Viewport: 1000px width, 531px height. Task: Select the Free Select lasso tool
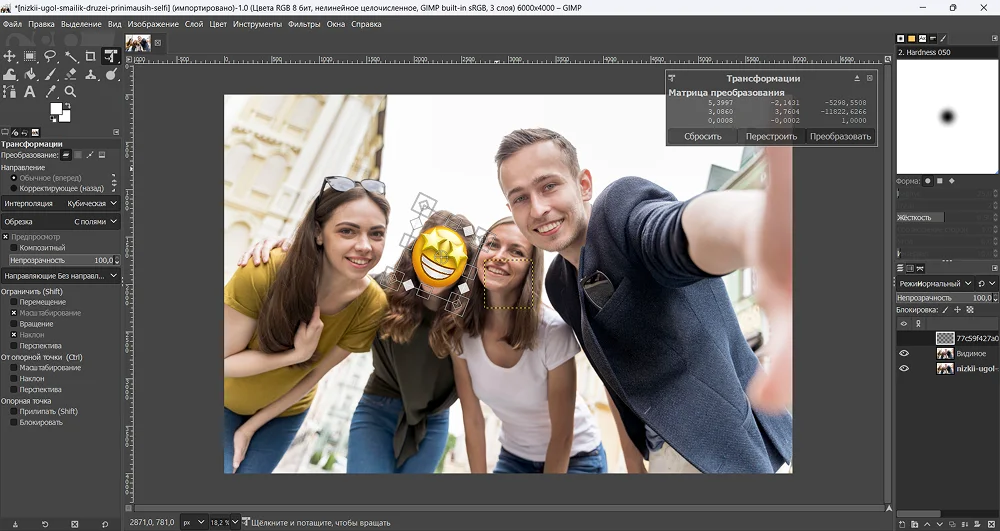pyautogui.click(x=50, y=57)
